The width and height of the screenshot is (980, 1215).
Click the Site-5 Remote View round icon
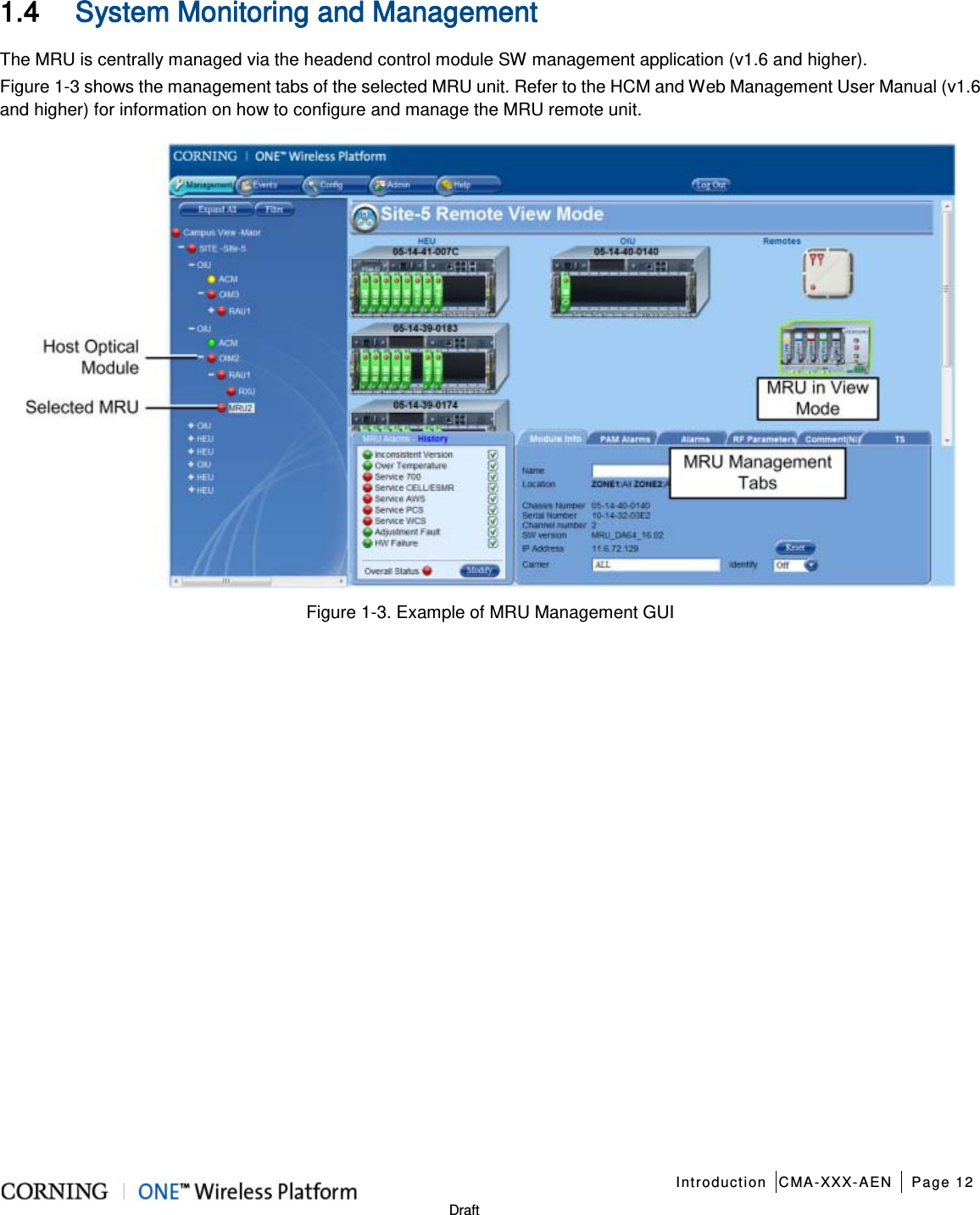365,219
